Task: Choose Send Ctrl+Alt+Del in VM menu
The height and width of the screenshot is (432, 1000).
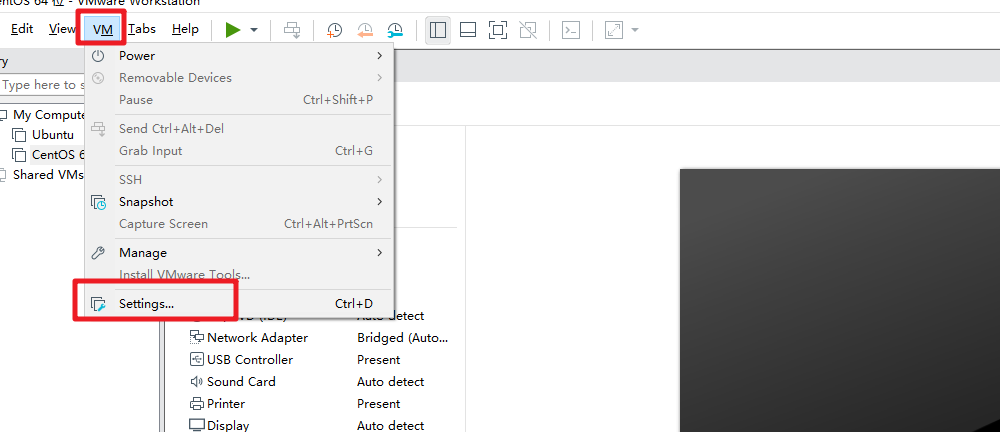Action: click(x=240, y=129)
